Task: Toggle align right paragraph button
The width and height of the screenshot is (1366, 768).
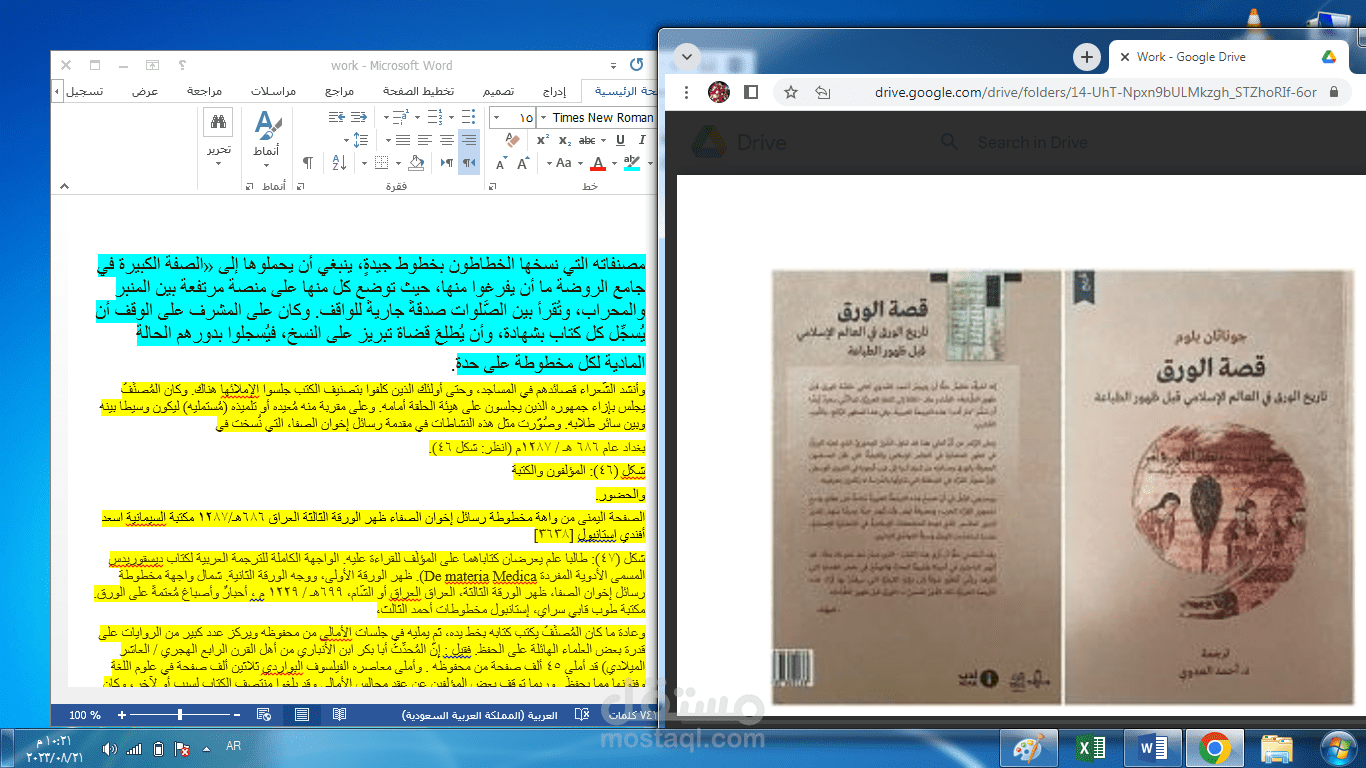Action: click(469, 140)
